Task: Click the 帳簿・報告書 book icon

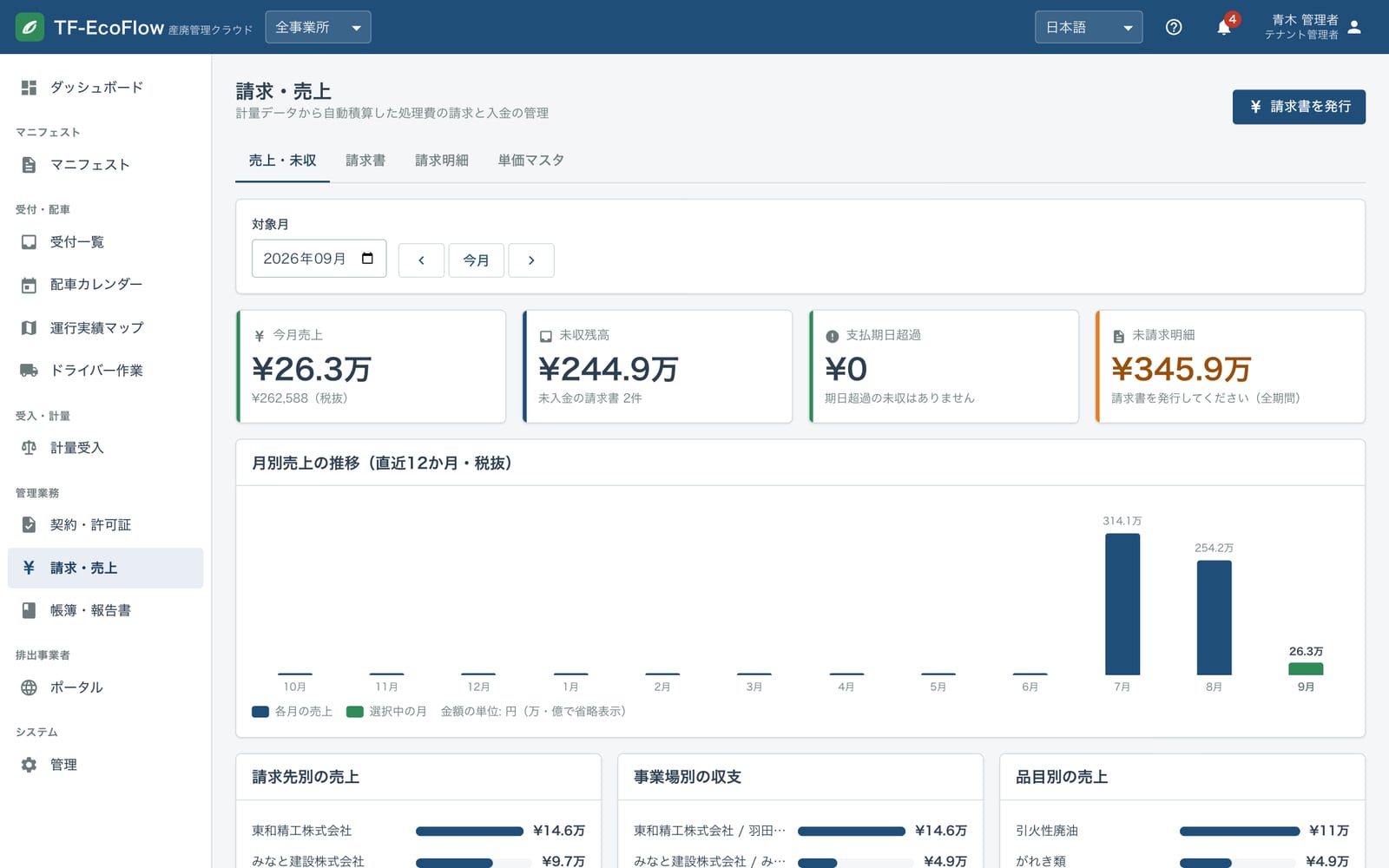Action: tap(29, 610)
